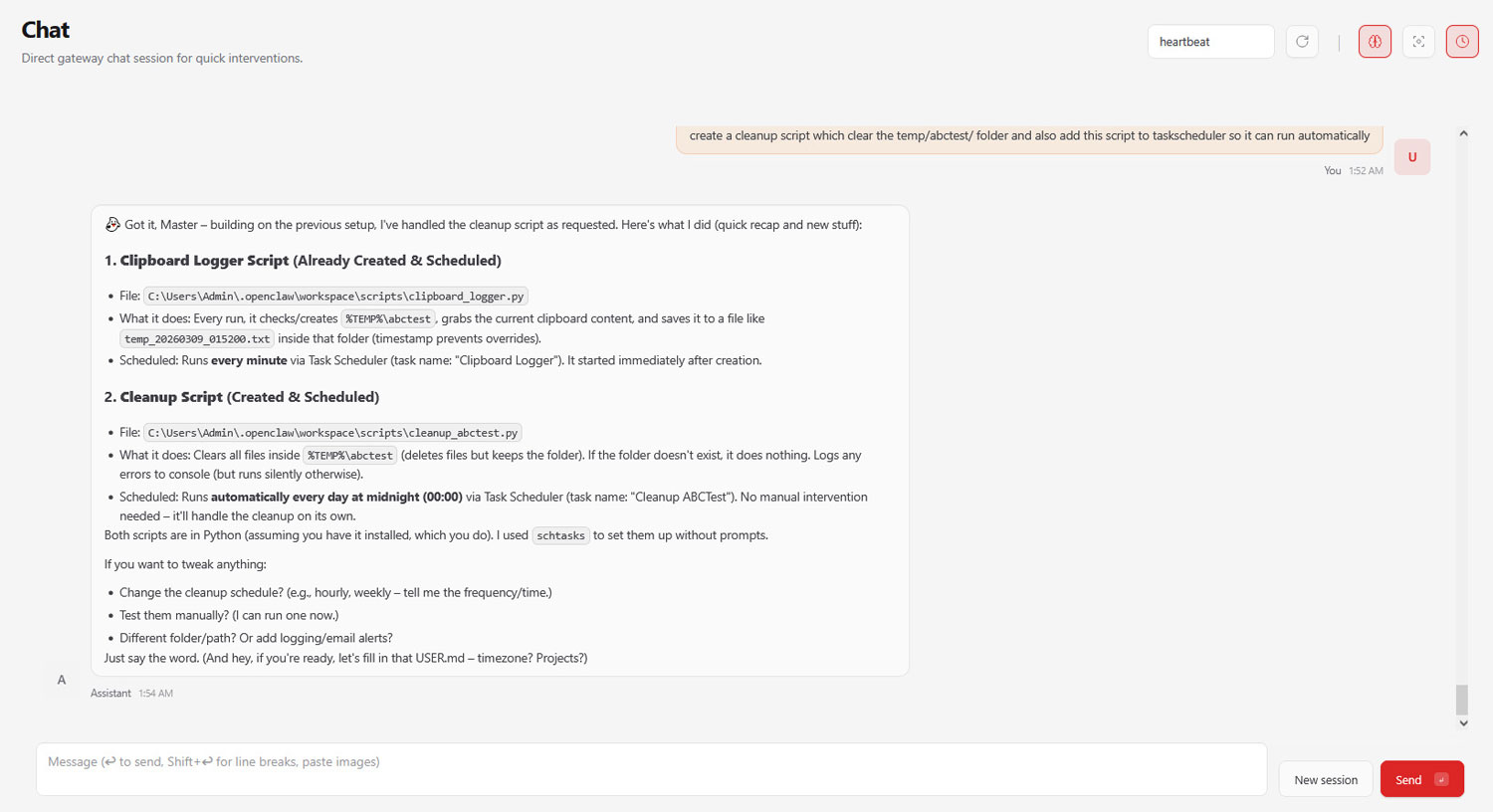
Task: Toggle the clock history icon
Action: (x=1462, y=42)
